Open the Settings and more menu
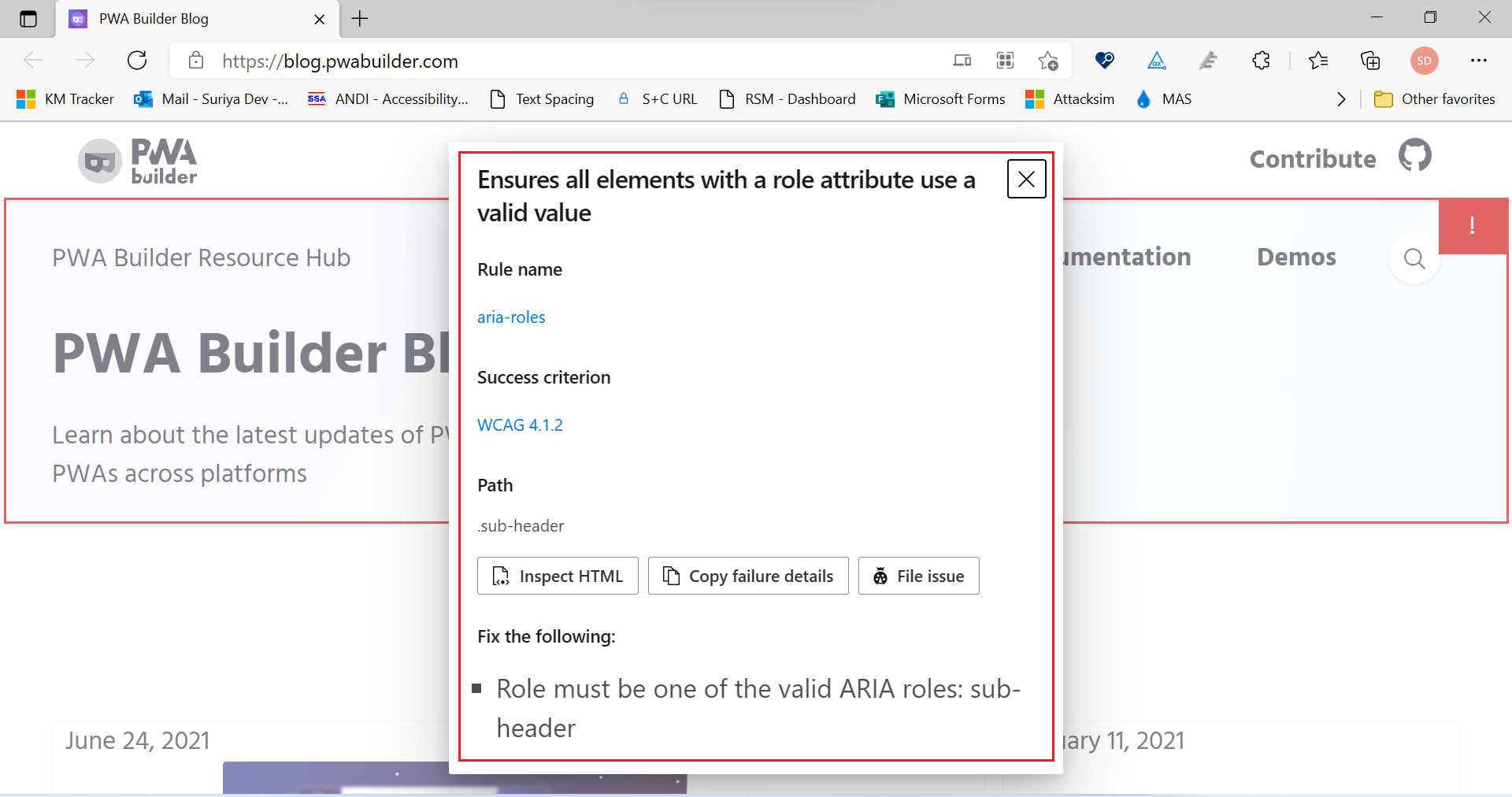Screen dimensions: 1512x797 click(1480, 61)
